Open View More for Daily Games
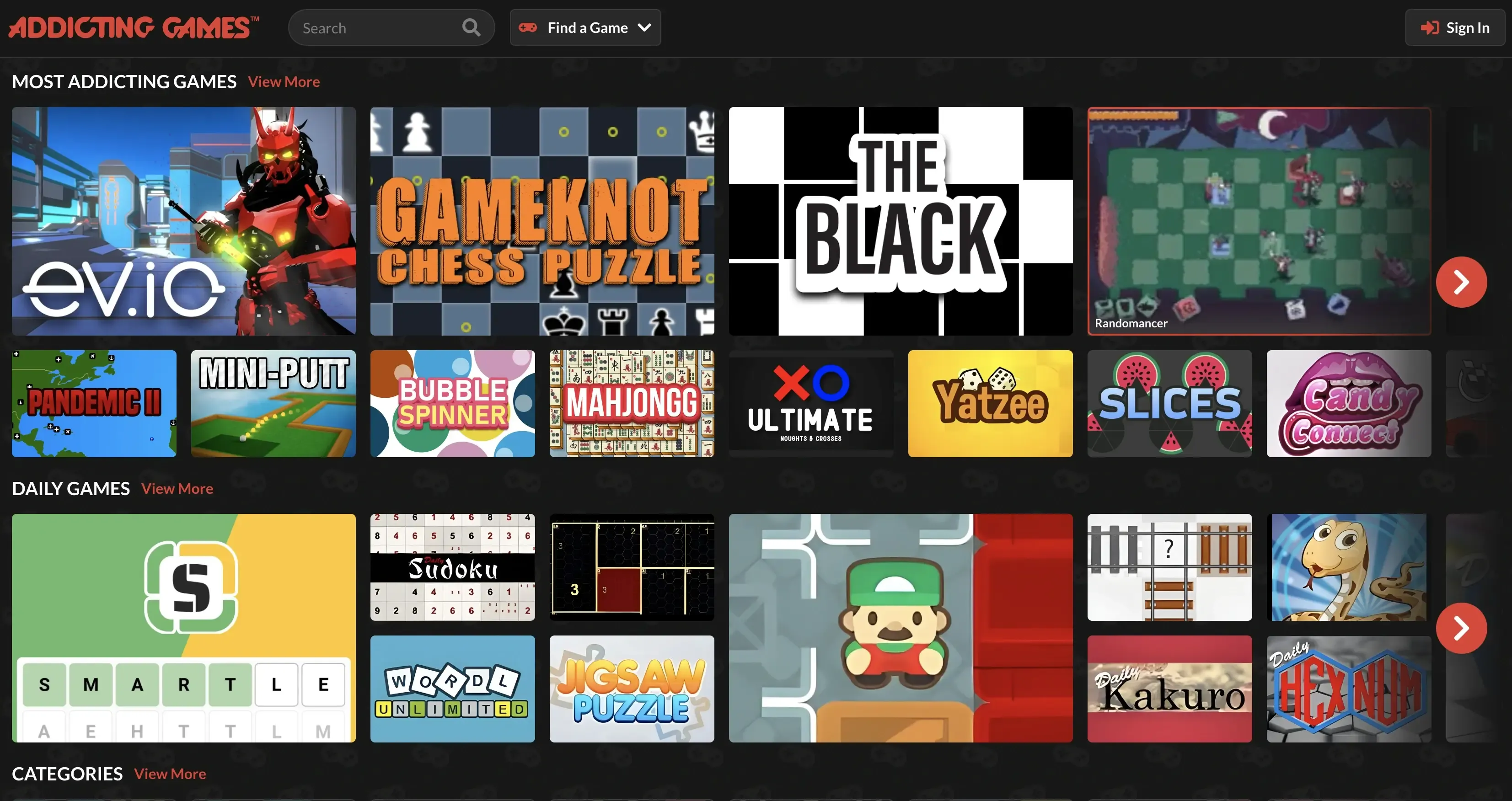 click(x=177, y=488)
